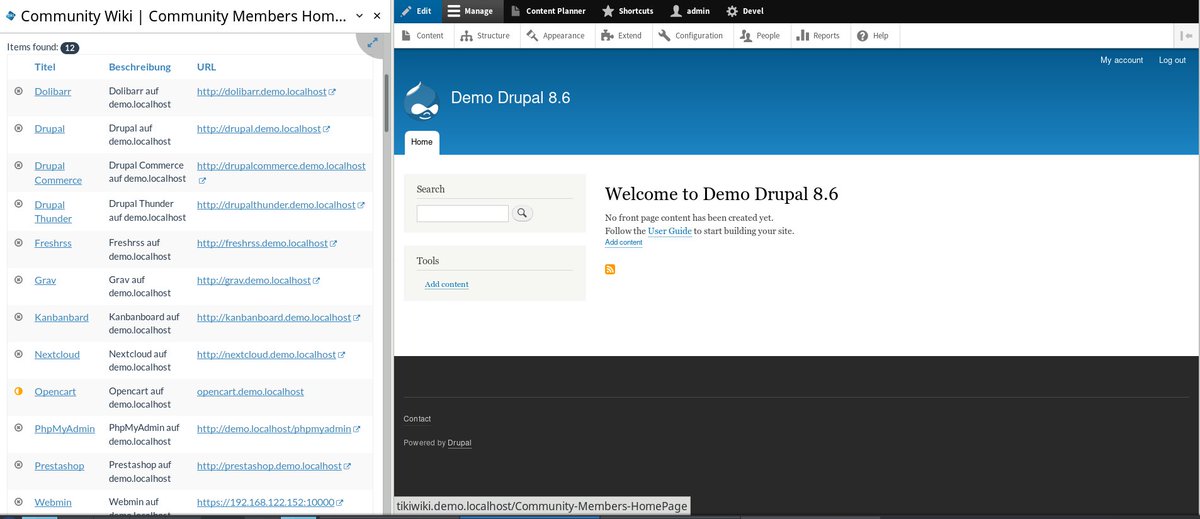Open the Reports admin menu
The height and width of the screenshot is (519, 1200).
click(818, 35)
